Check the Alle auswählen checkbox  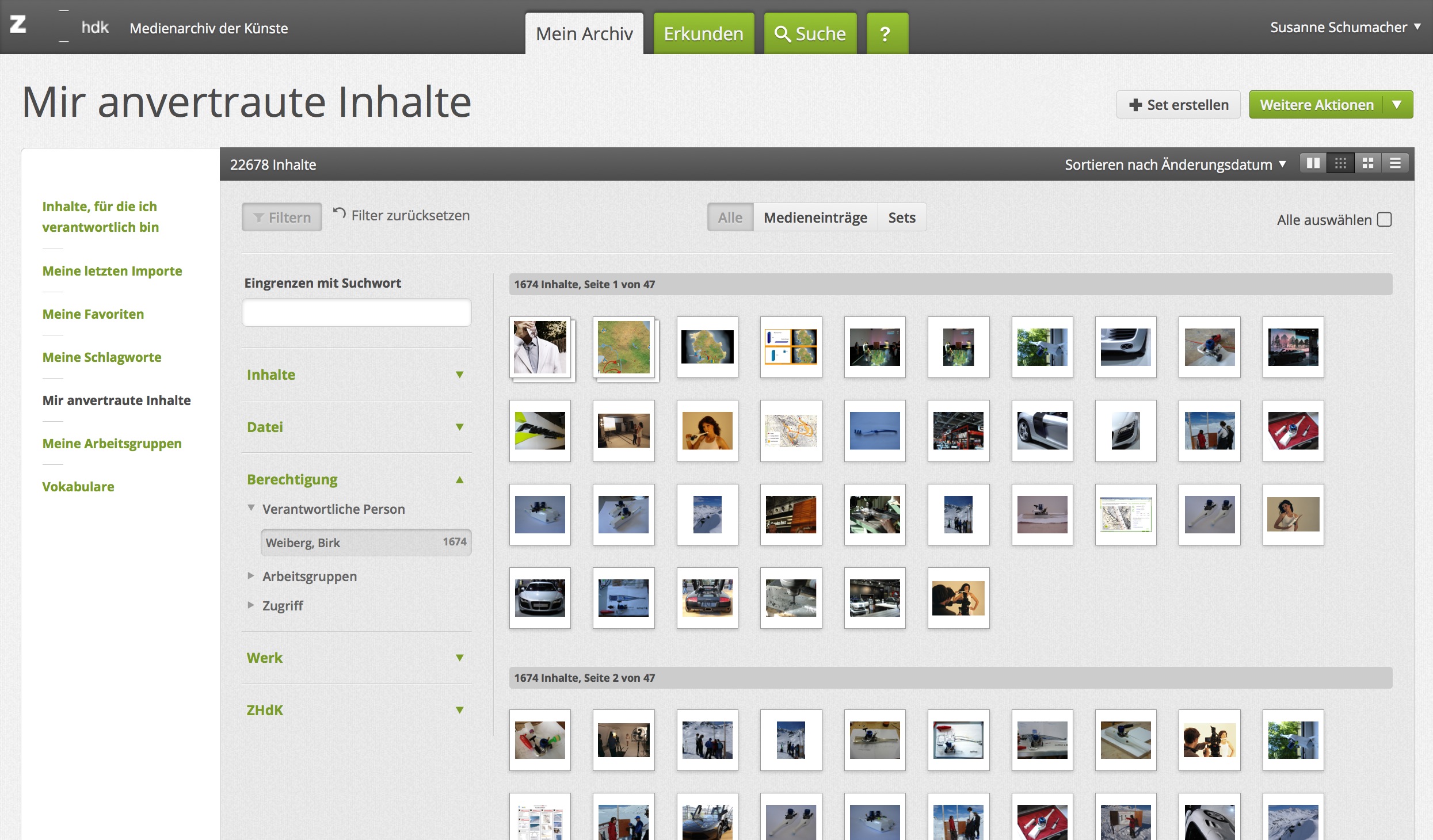click(1384, 220)
